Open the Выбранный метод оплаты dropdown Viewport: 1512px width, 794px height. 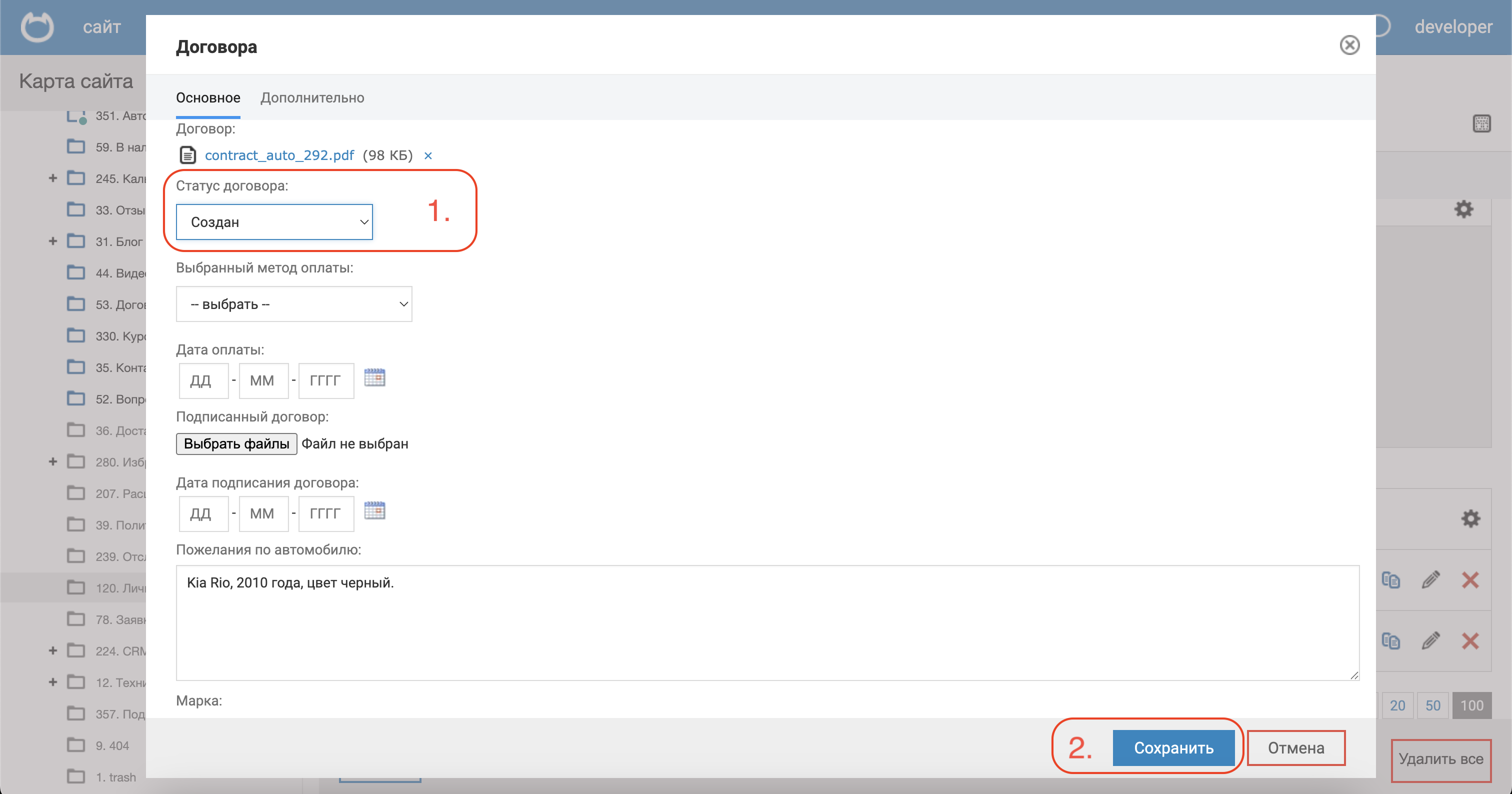(294, 304)
